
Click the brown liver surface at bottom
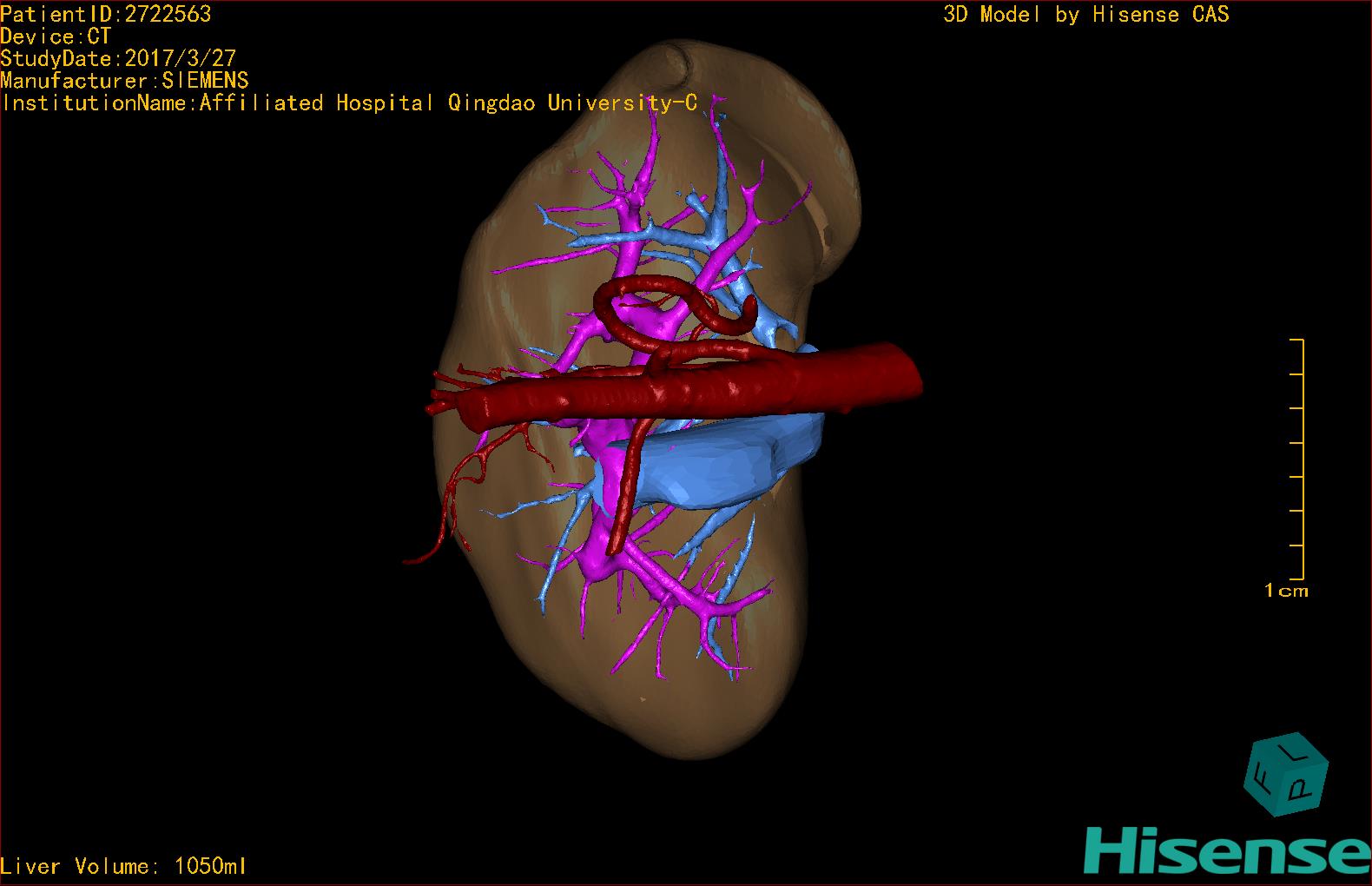686,712
